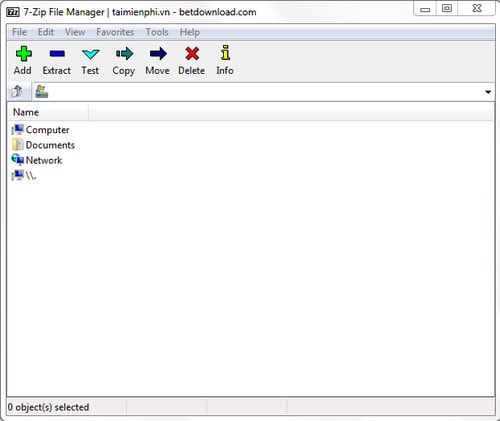Image resolution: width=500 pixels, height=421 pixels.
Task: Select the Documents folder icon
Action: (x=17, y=145)
